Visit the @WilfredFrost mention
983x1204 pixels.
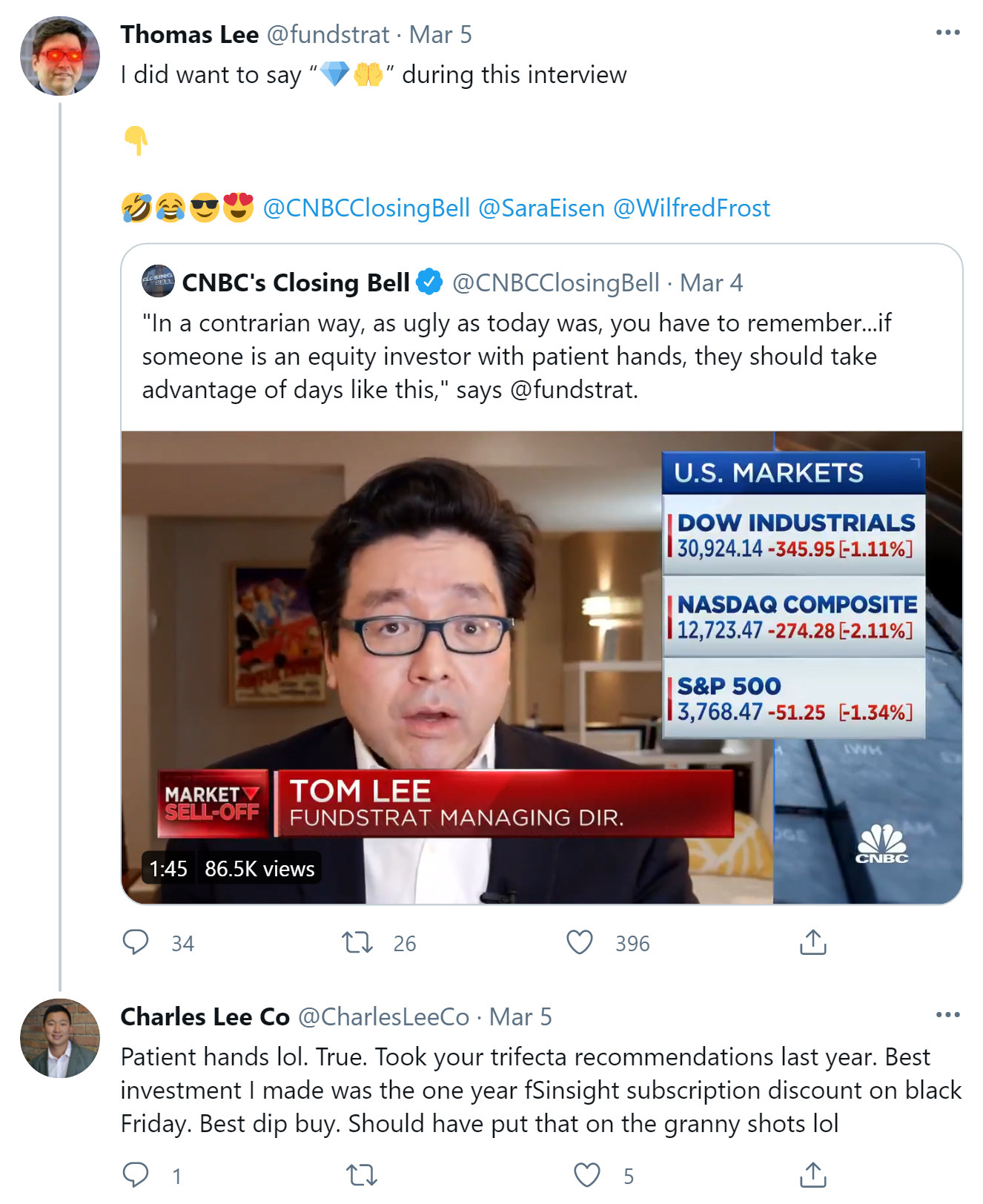692,208
